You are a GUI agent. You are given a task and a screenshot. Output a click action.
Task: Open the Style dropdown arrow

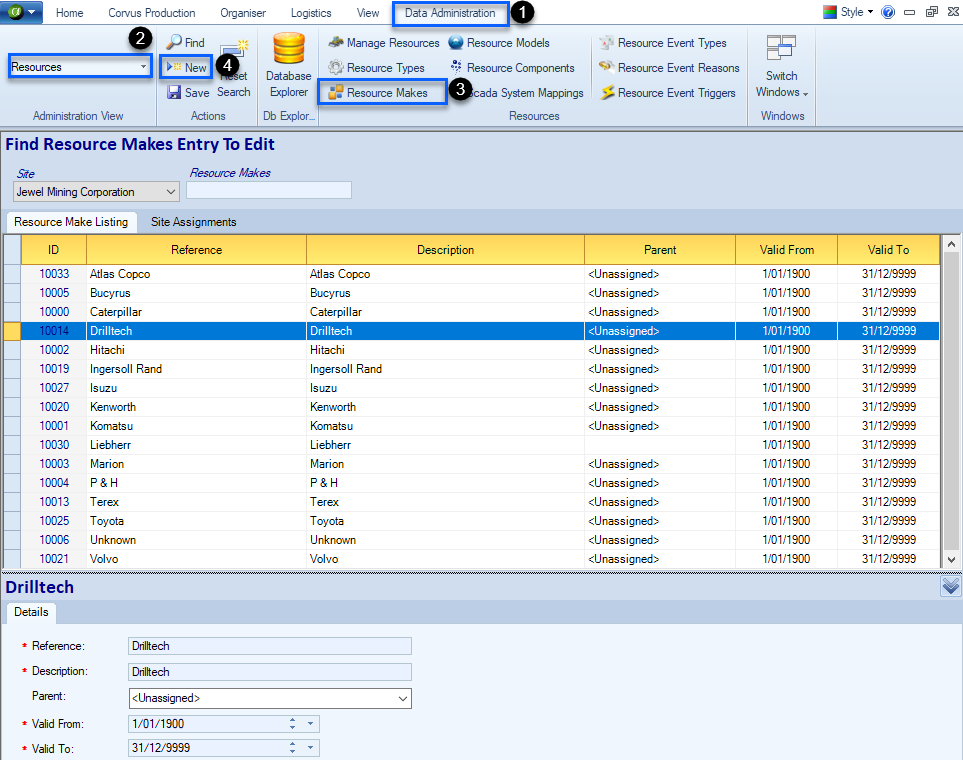pos(870,12)
